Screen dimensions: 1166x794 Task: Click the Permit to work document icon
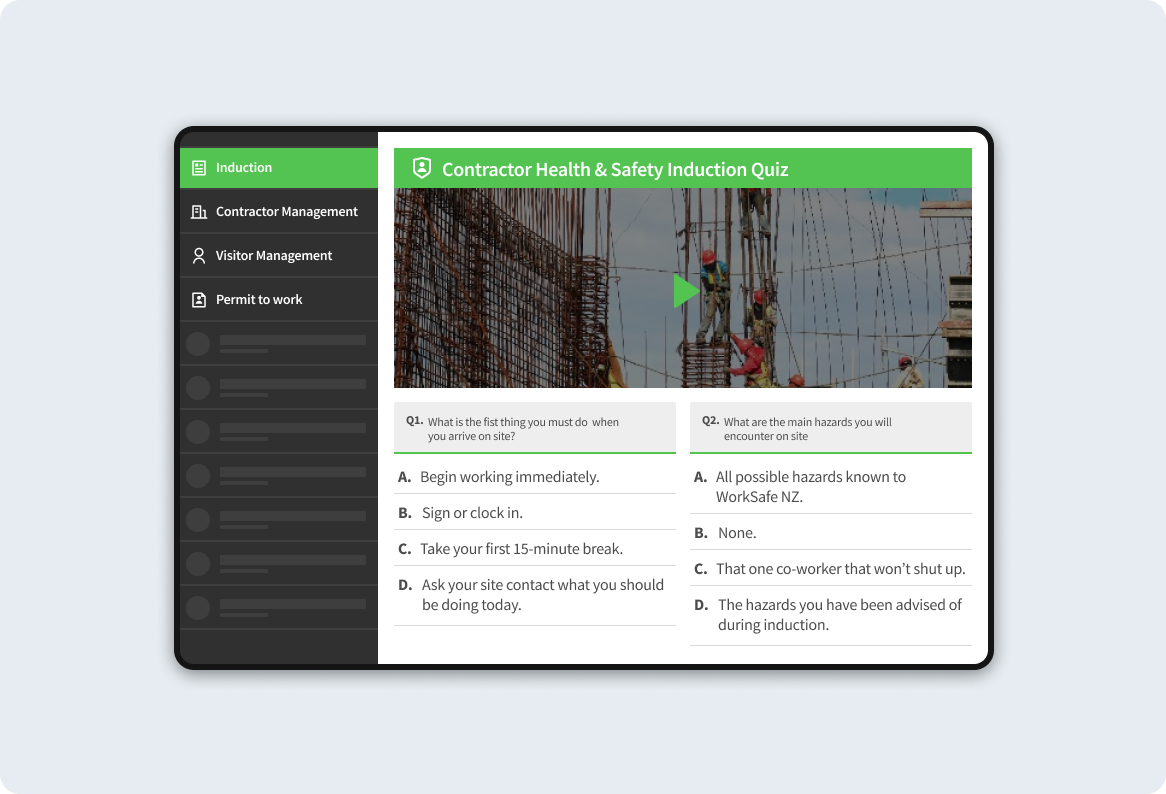pos(197,299)
